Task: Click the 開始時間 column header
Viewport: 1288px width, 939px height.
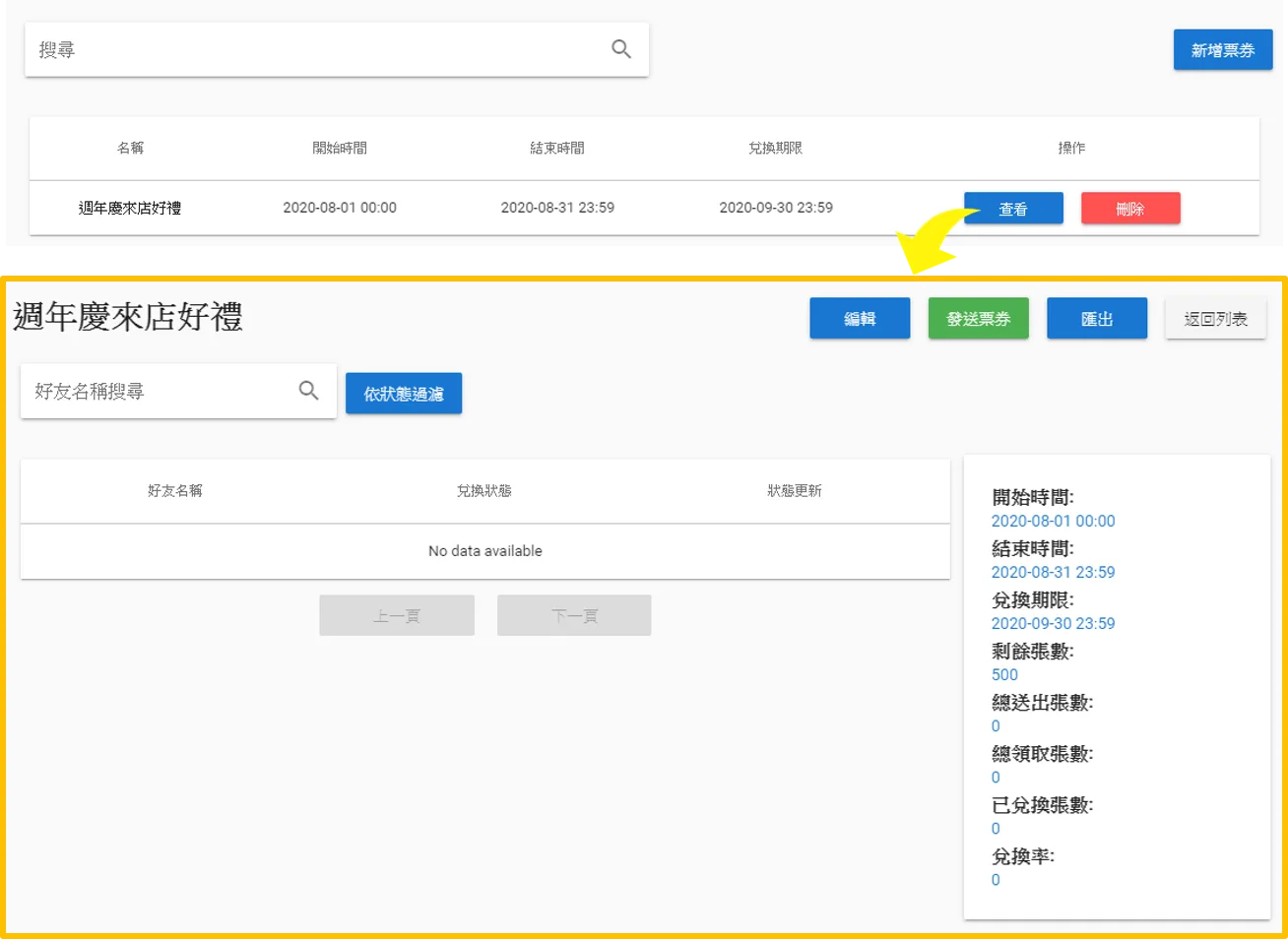Action: coord(340,148)
